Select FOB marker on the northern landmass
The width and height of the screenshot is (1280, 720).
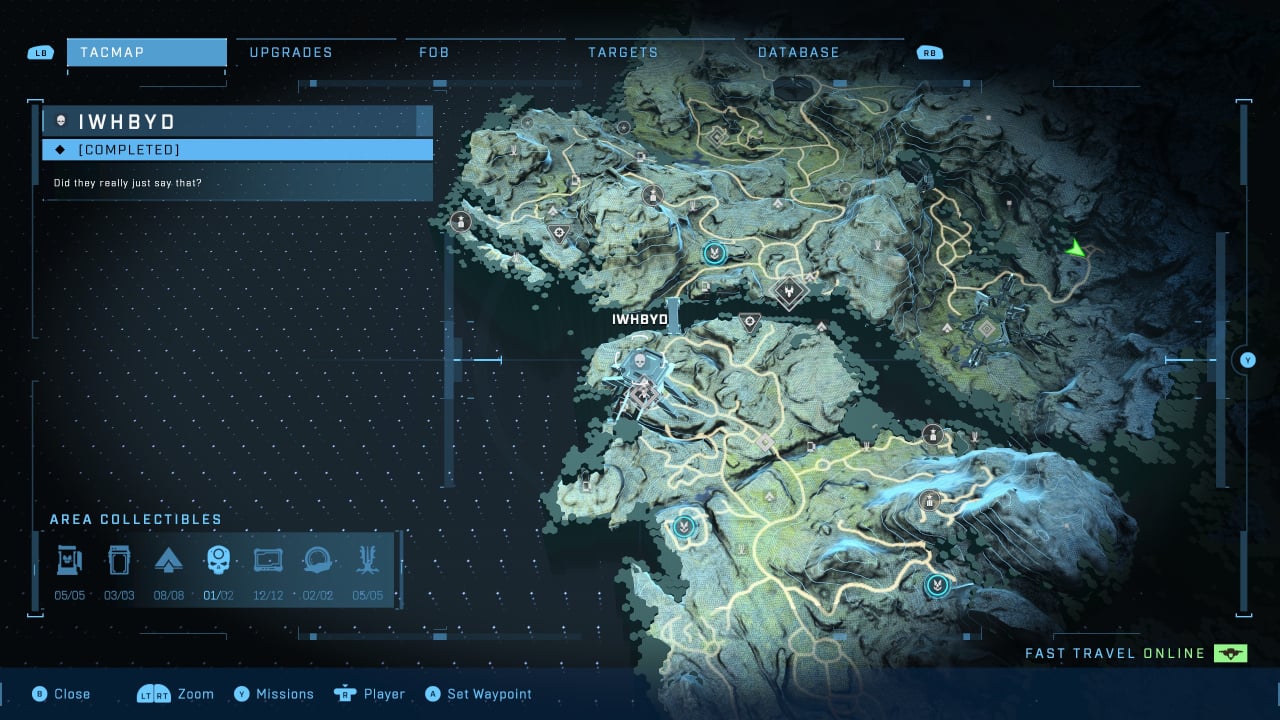pos(713,253)
